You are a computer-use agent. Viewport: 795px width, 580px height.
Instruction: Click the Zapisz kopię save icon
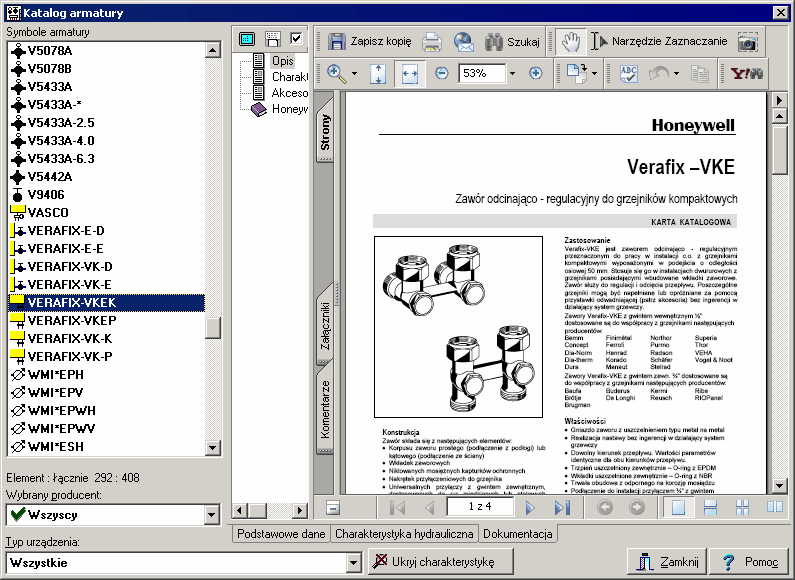337,42
